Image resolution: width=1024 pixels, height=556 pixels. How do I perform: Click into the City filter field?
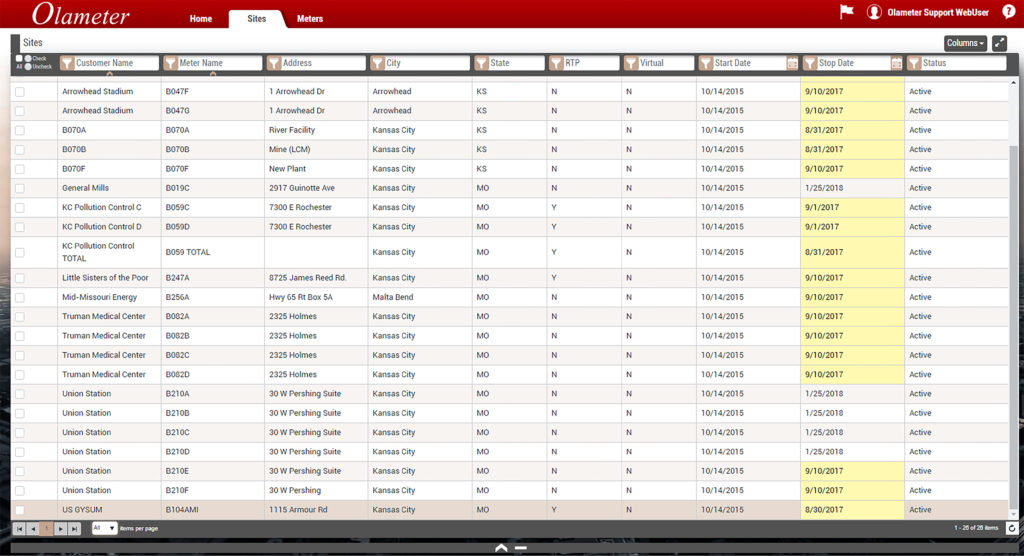click(426, 63)
